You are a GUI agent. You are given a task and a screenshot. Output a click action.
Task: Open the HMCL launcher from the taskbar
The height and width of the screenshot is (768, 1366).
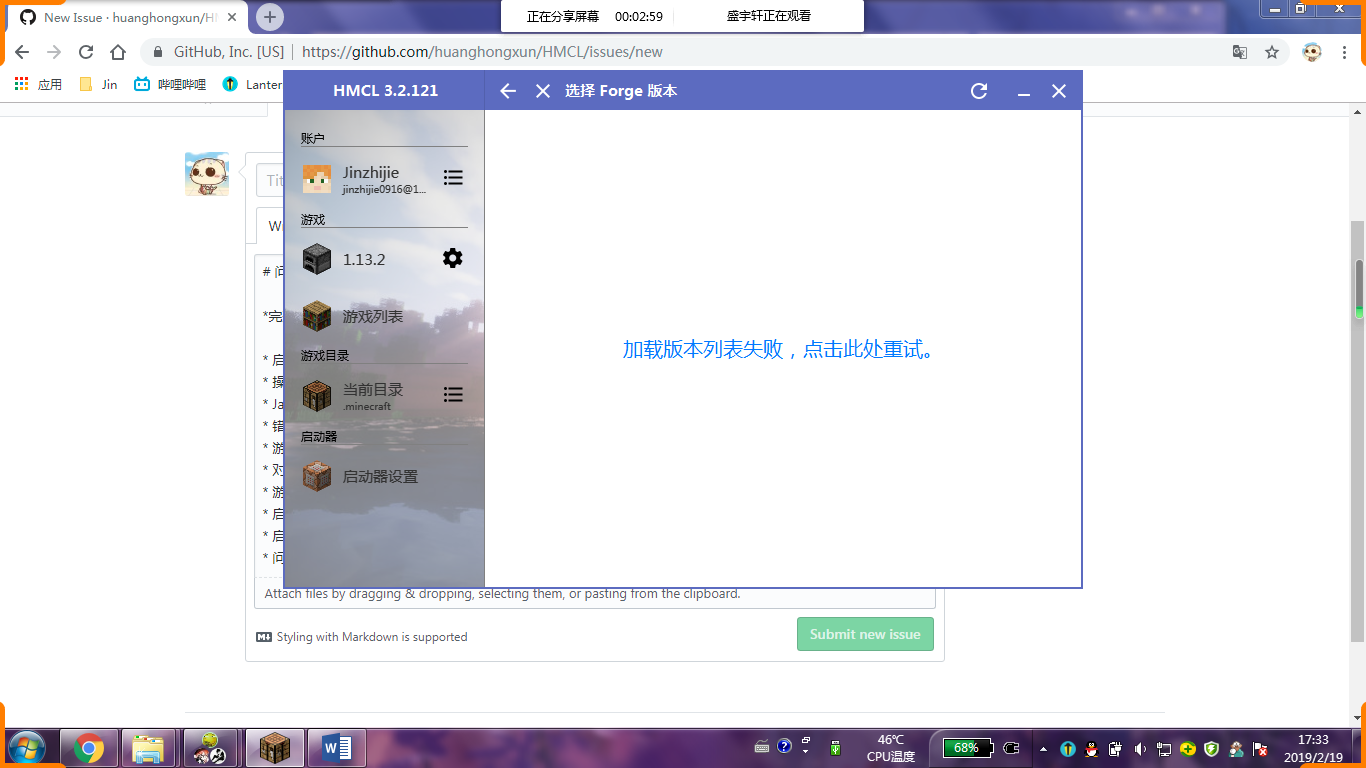(274, 747)
